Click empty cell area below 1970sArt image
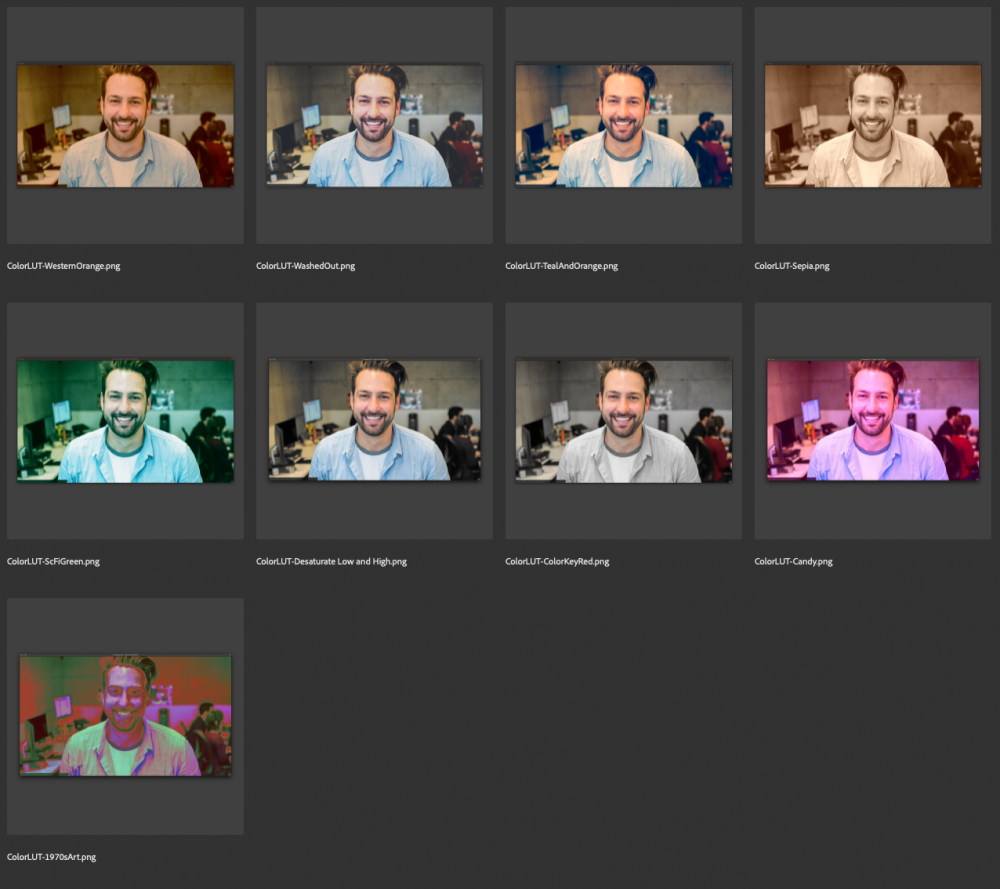 pyautogui.click(x=125, y=805)
